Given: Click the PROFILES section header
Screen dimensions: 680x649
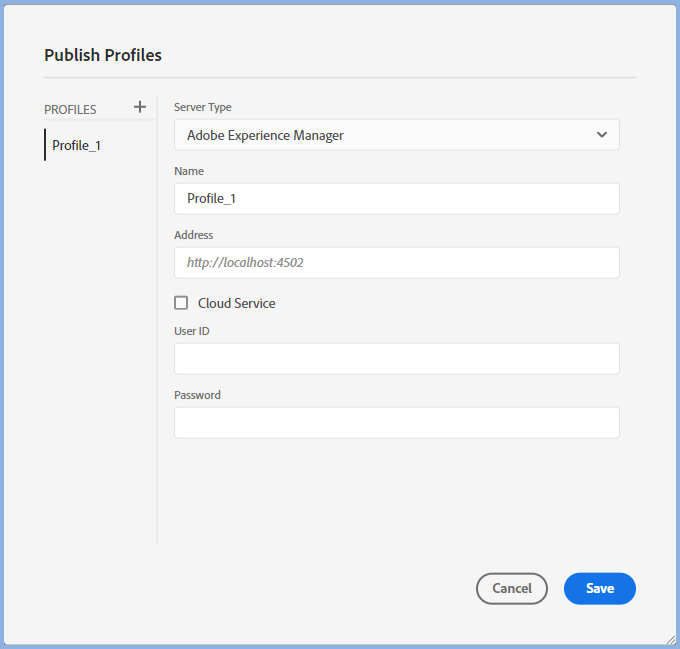Looking at the screenshot, I should [x=70, y=109].
